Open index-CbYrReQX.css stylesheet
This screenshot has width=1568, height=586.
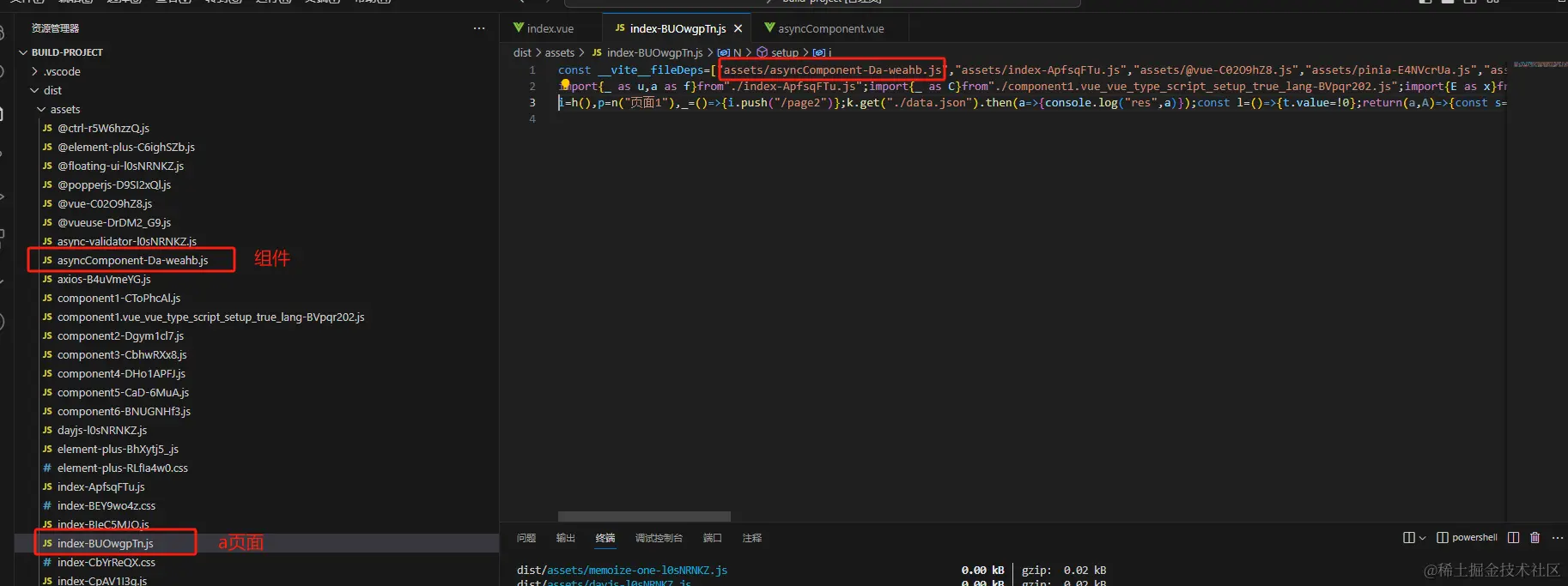(x=106, y=562)
